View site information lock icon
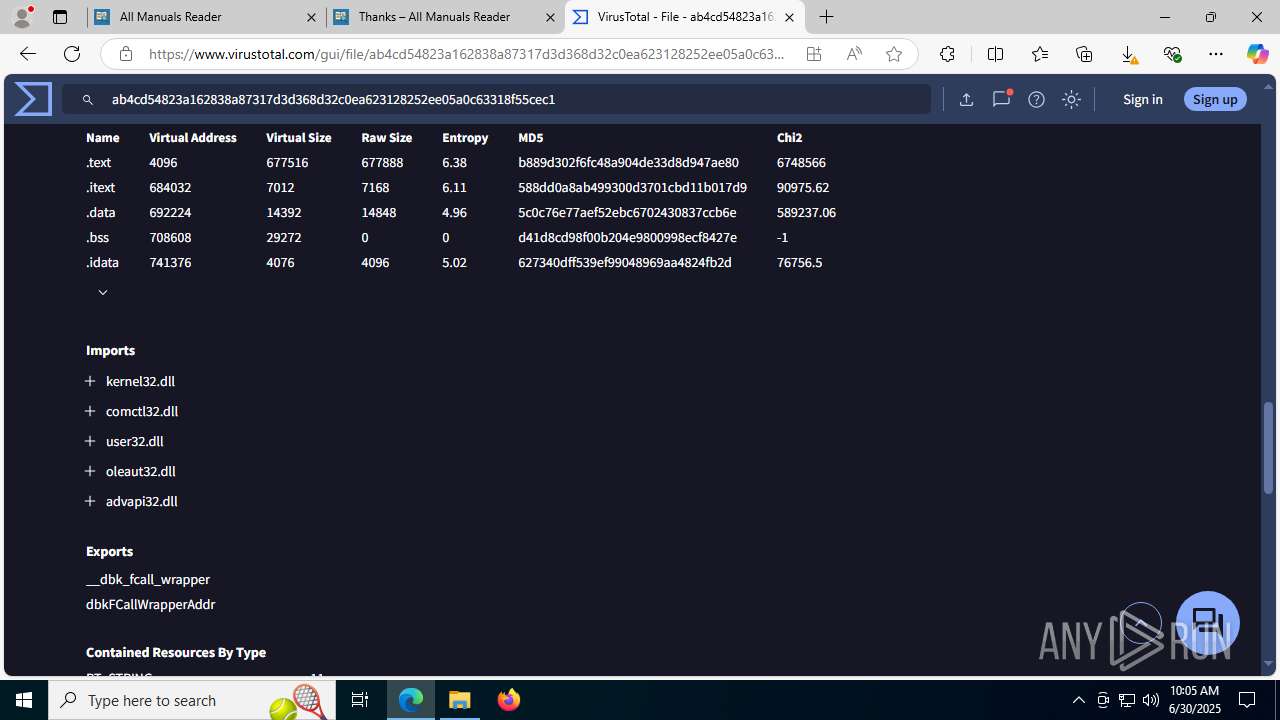 click(x=125, y=54)
